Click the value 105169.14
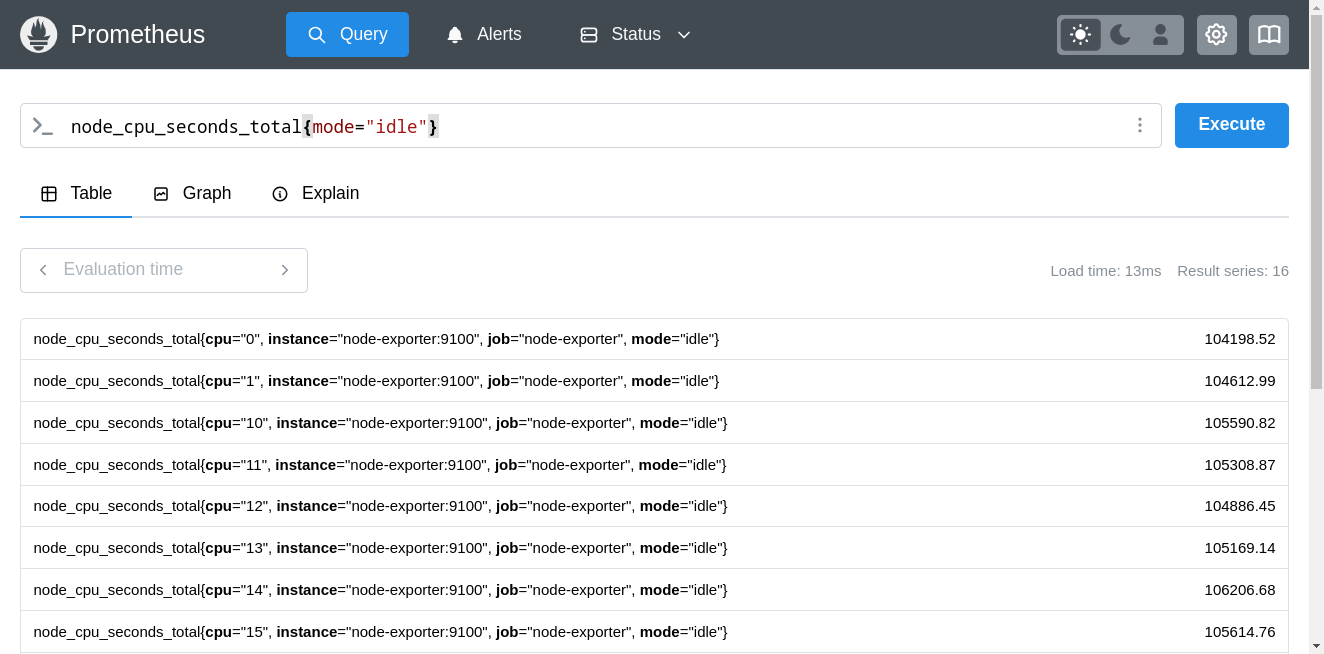The image size is (1324, 654). [x=1240, y=548]
